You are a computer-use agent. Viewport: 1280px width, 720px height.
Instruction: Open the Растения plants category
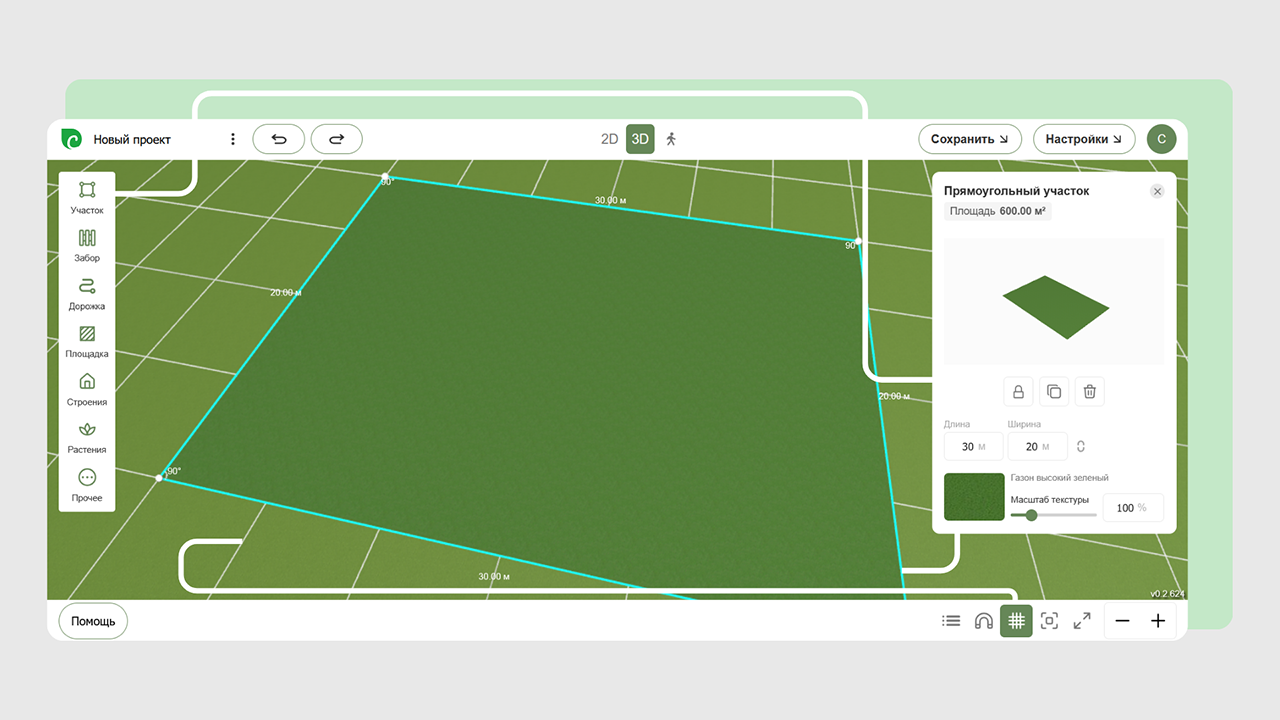pyautogui.click(x=87, y=437)
